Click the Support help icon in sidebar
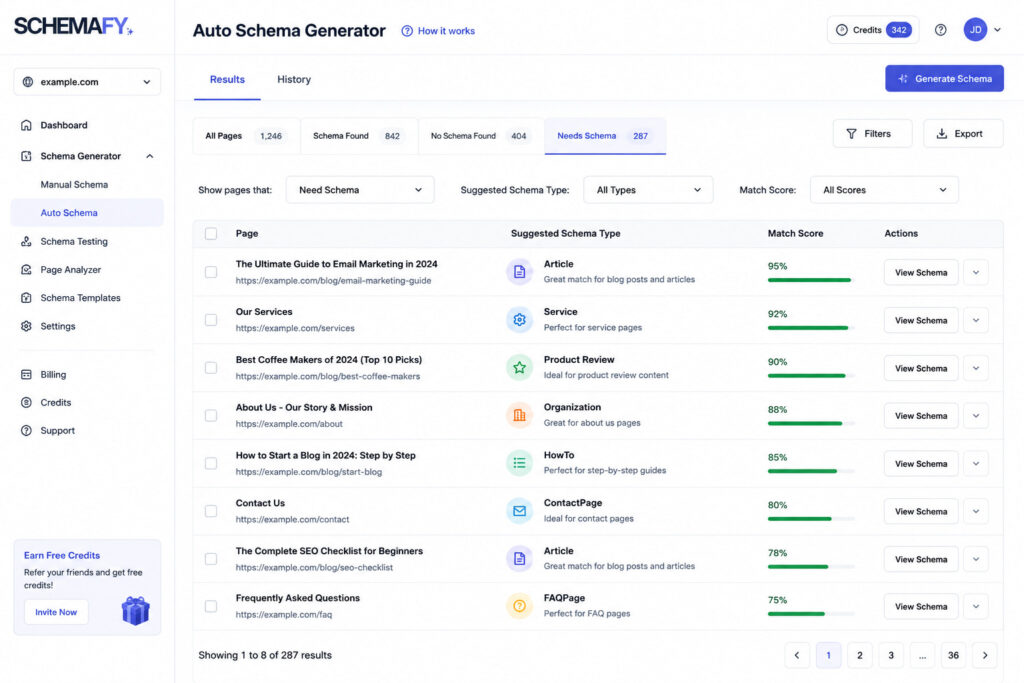The width and height of the screenshot is (1024, 683). (26, 430)
